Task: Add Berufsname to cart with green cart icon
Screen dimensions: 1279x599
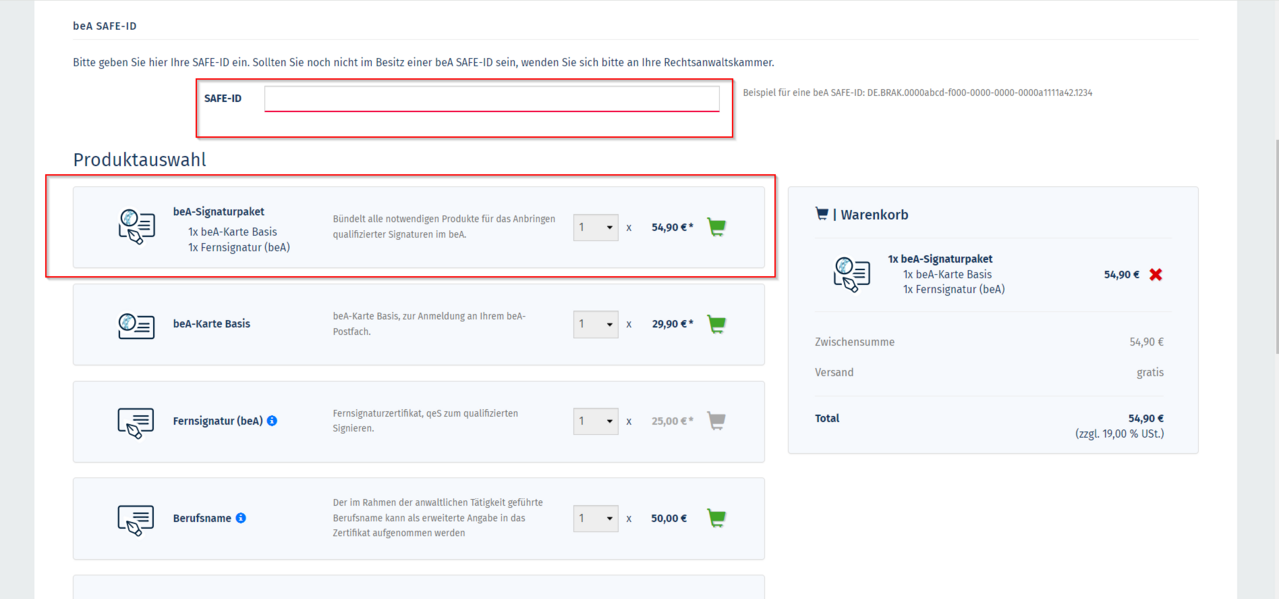Action: tap(716, 518)
